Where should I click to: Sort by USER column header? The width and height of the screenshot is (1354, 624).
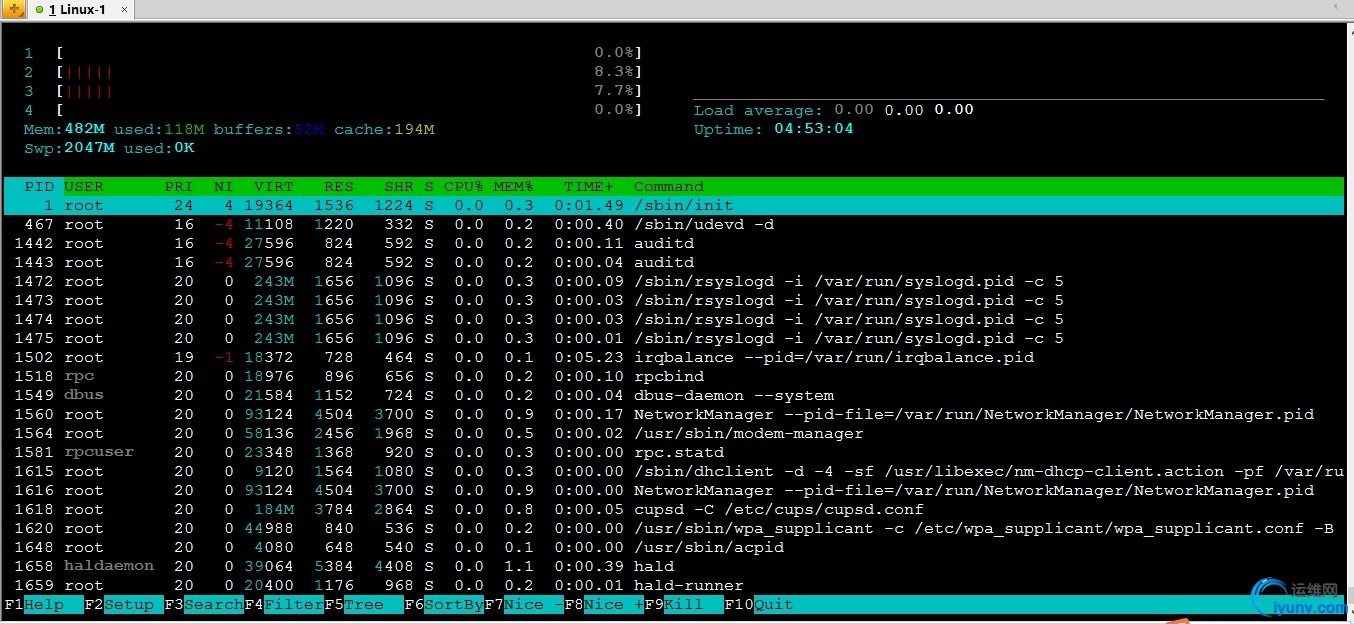pyautogui.click(x=84, y=186)
